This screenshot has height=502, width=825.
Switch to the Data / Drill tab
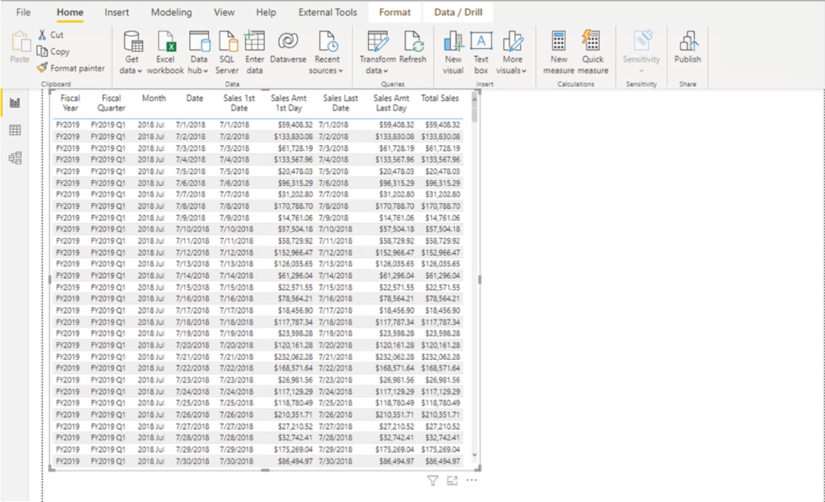coord(458,13)
